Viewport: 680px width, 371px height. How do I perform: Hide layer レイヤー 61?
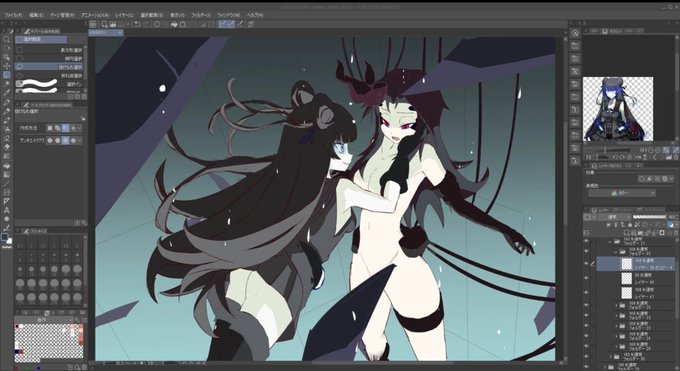coord(587,293)
